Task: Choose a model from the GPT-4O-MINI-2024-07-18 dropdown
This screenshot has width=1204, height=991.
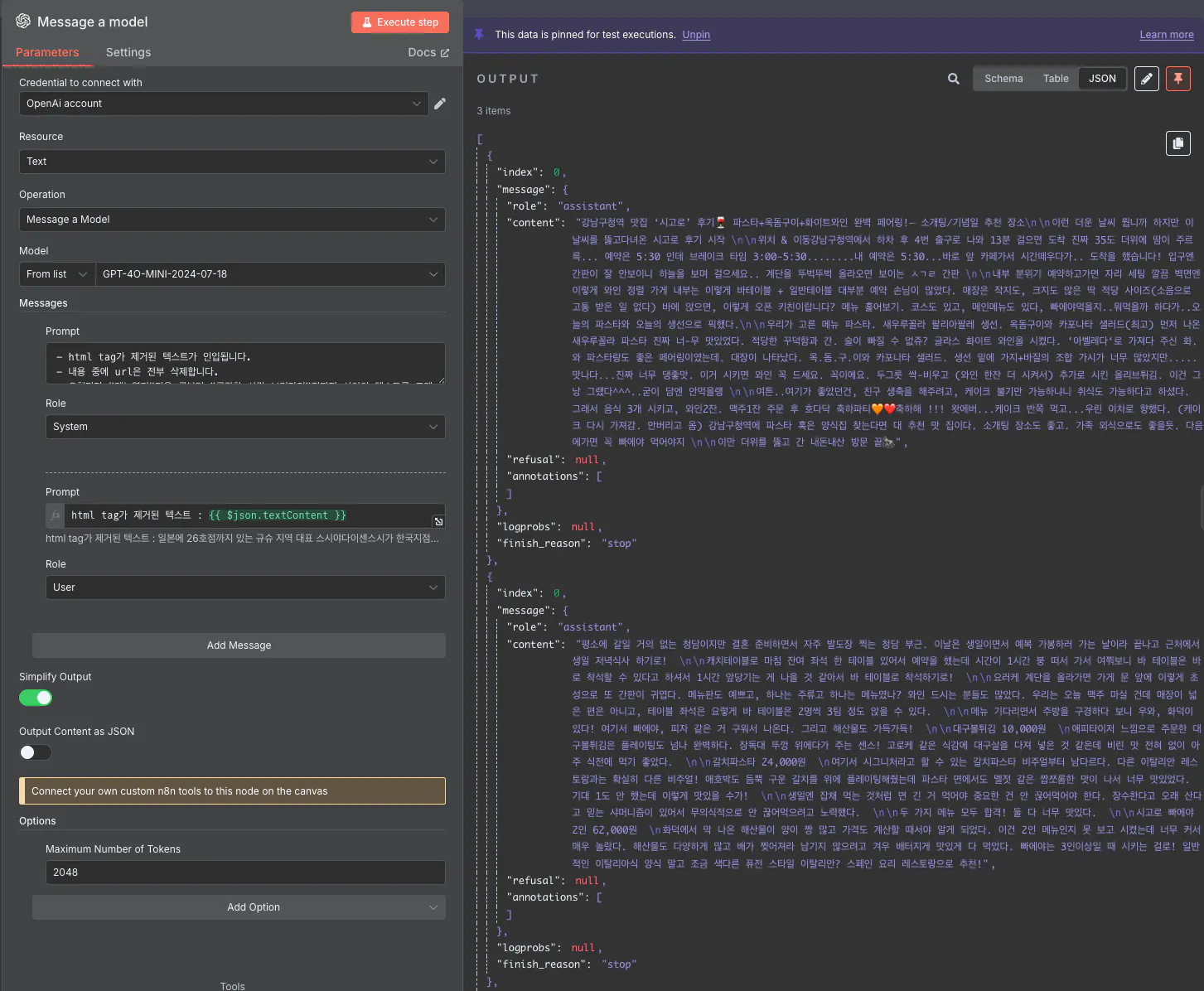Action: [270, 274]
